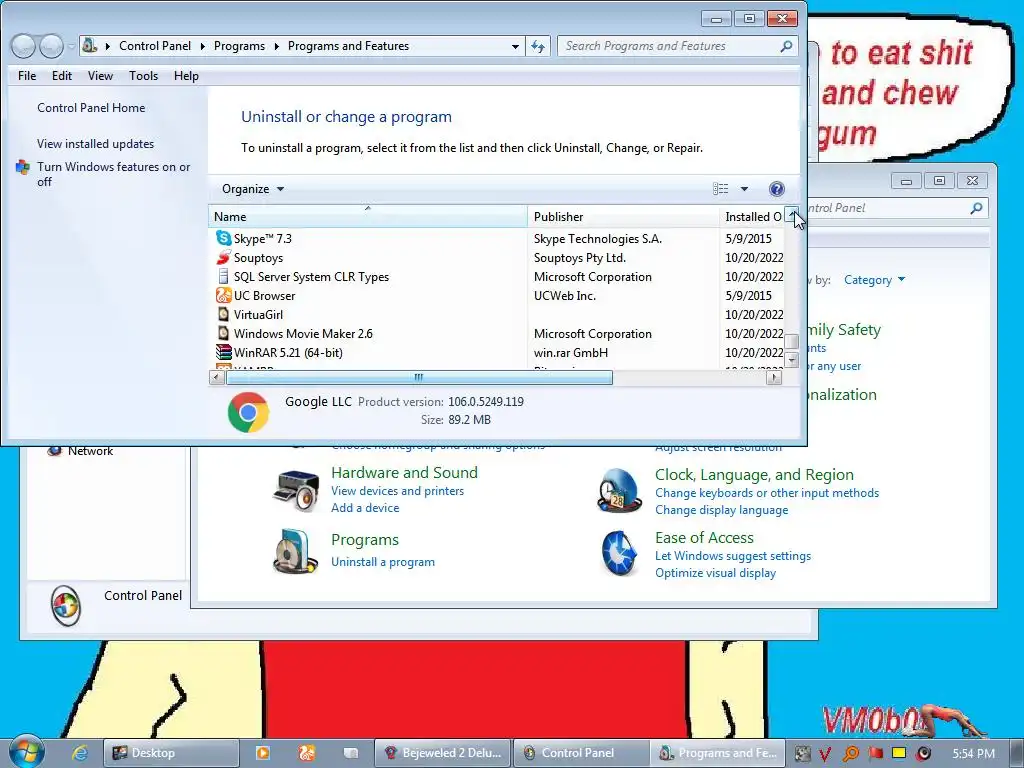Click the Clock, Language, and Region icon
The height and width of the screenshot is (768, 1024).
coord(619,490)
